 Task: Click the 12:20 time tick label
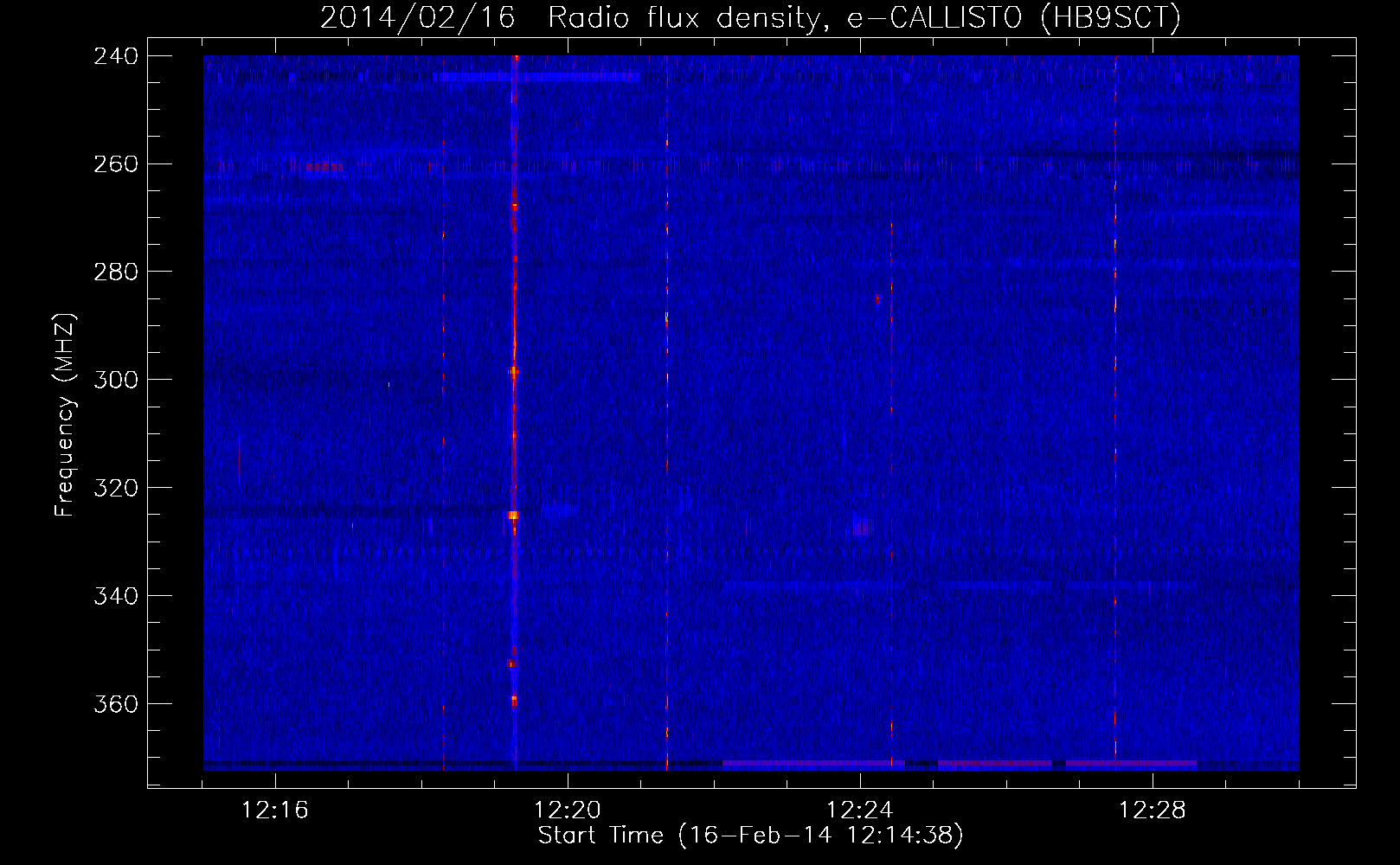pyautogui.click(x=568, y=811)
